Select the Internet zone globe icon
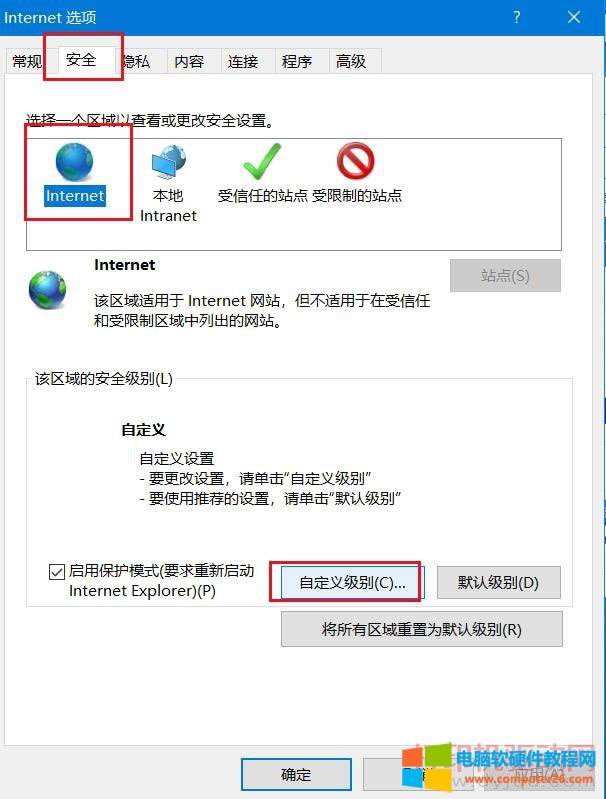 pyautogui.click(x=74, y=163)
